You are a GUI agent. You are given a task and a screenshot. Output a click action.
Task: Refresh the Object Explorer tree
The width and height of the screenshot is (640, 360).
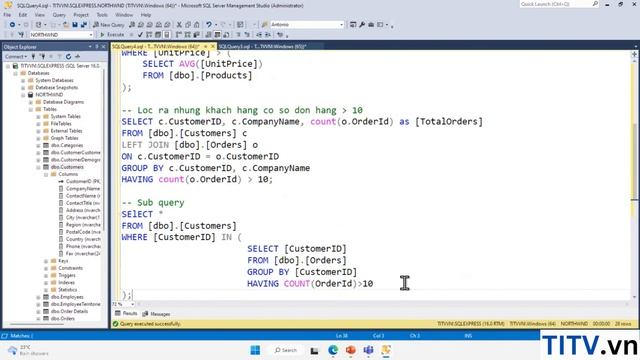[68, 56]
